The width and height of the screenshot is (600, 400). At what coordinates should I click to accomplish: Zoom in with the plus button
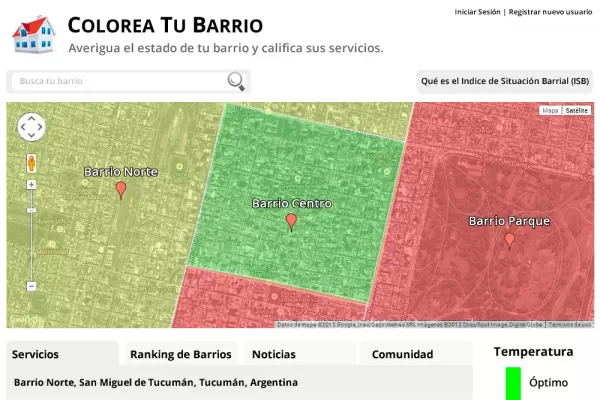pyautogui.click(x=31, y=184)
